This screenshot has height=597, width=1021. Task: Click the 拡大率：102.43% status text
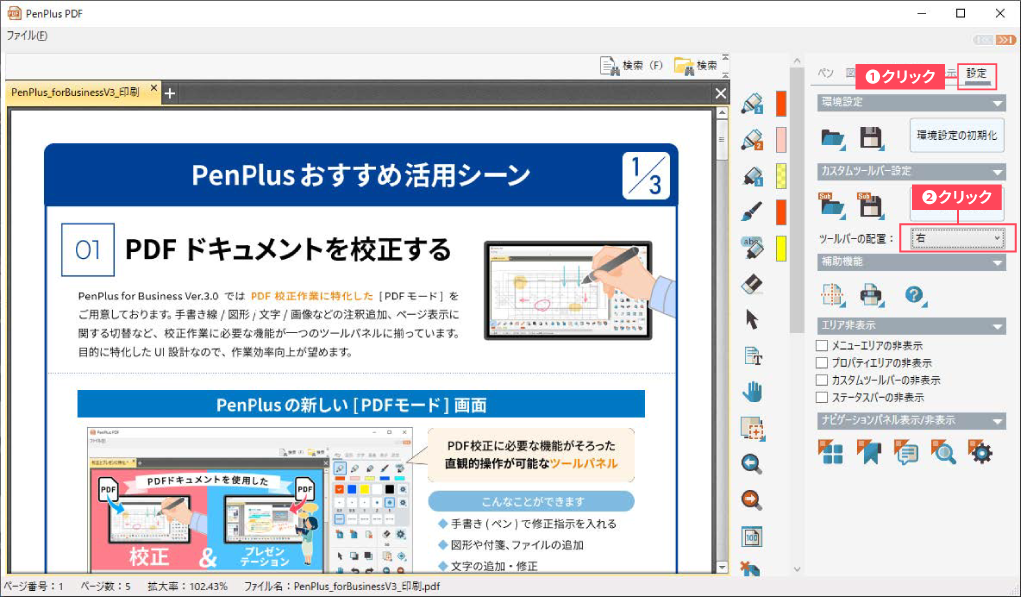[x=188, y=587]
